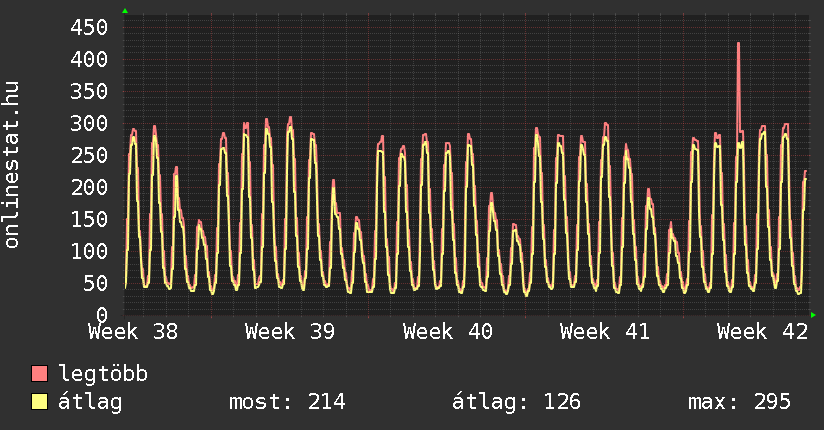Click the 'átlag: 126' average statistic
The width and height of the screenshot is (824, 430).
(516, 402)
